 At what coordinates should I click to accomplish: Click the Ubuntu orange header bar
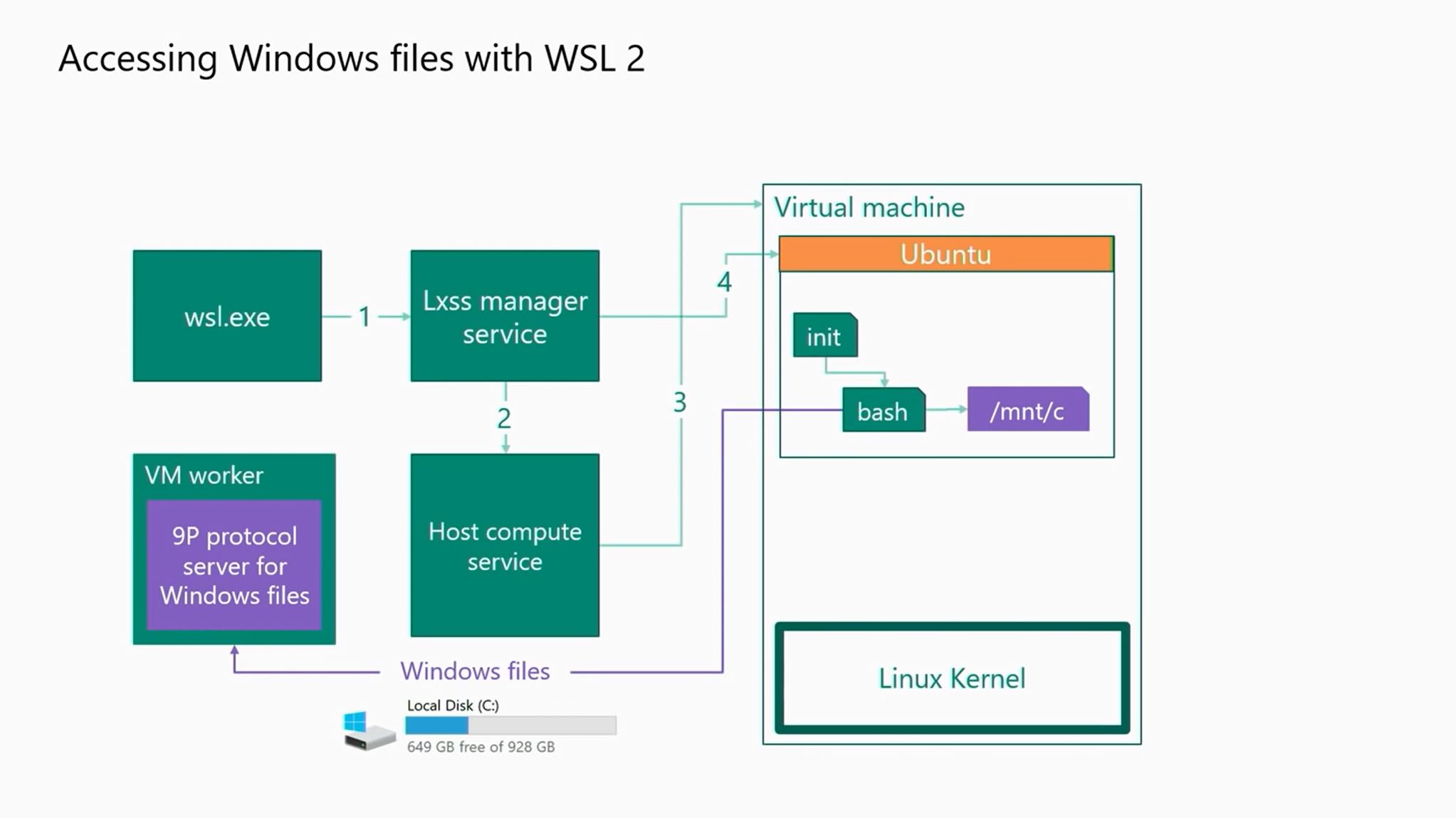[x=946, y=254]
